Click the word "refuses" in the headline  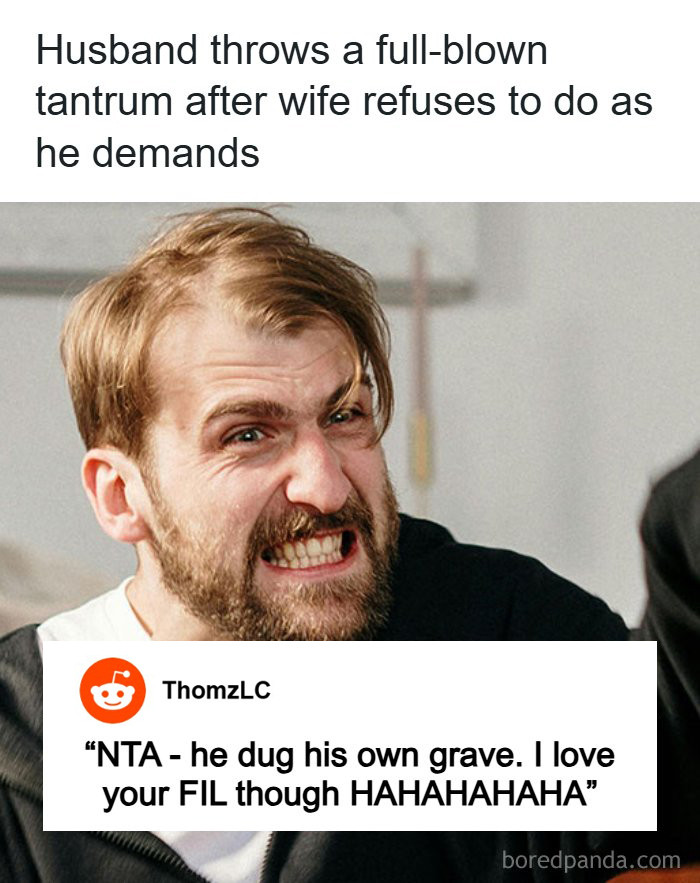pyautogui.click(x=430, y=102)
